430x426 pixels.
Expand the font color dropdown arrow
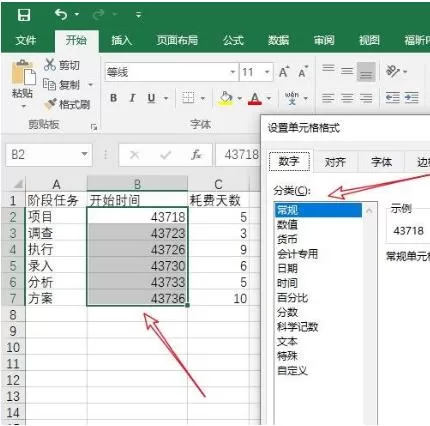(x=269, y=98)
